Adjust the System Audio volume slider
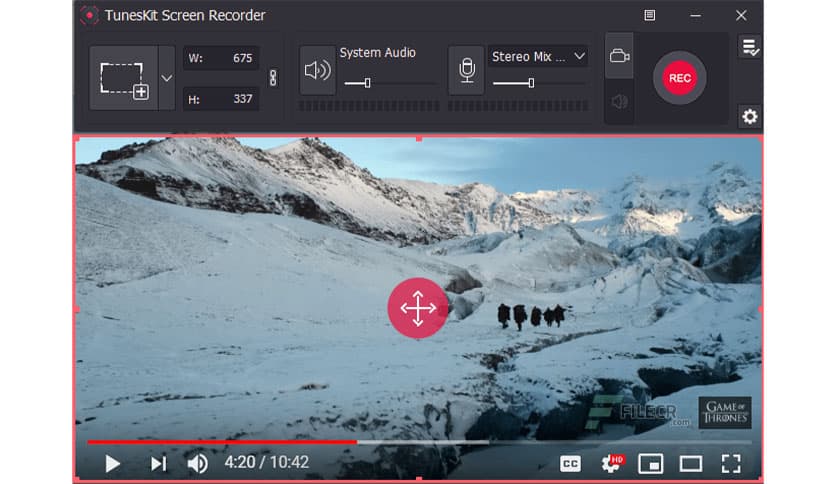The width and height of the screenshot is (836, 484). [x=389, y=83]
